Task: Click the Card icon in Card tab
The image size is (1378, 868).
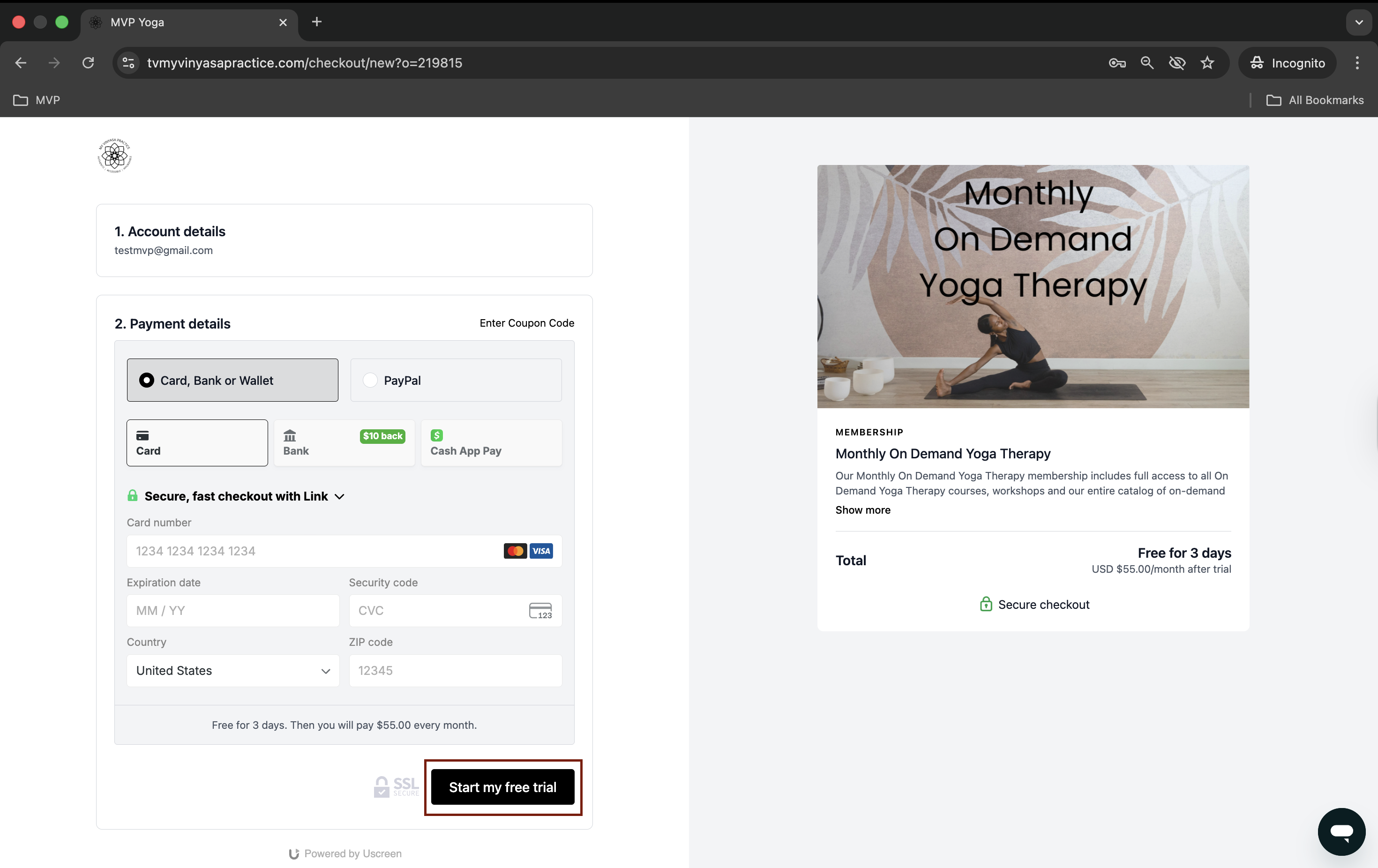Action: pyautogui.click(x=142, y=436)
